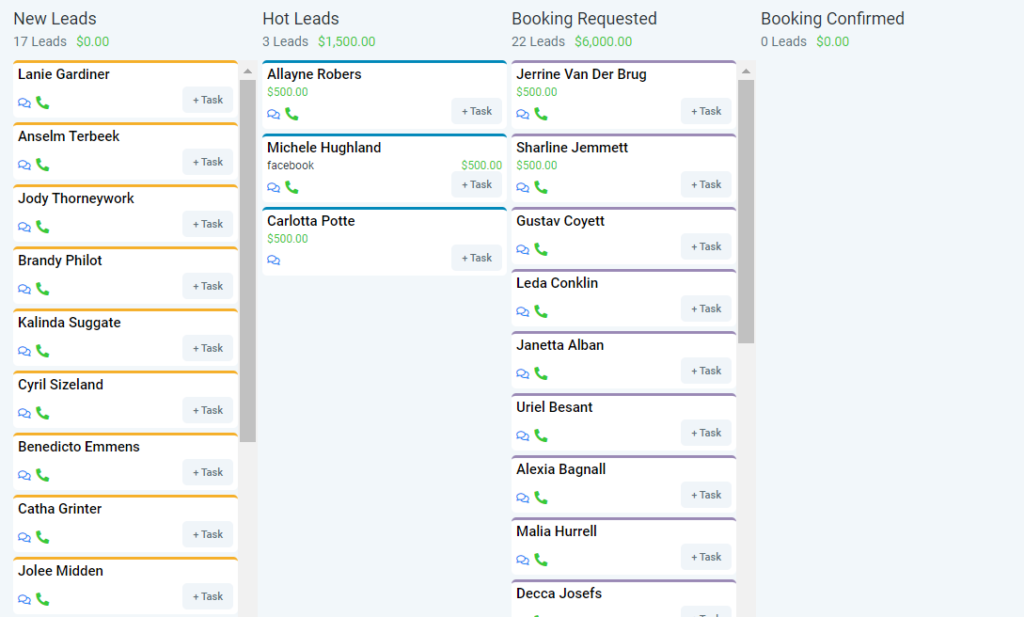Click + Task on Alexia Bagnall's card

(x=706, y=494)
